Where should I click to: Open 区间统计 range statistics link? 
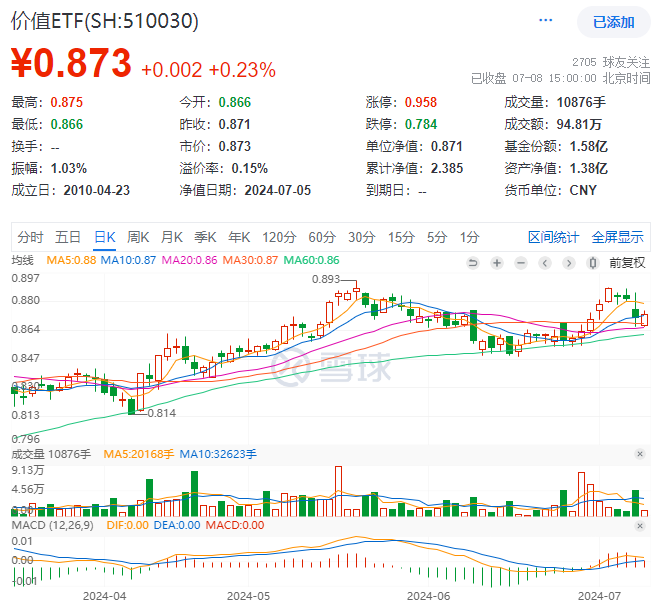pos(553,237)
